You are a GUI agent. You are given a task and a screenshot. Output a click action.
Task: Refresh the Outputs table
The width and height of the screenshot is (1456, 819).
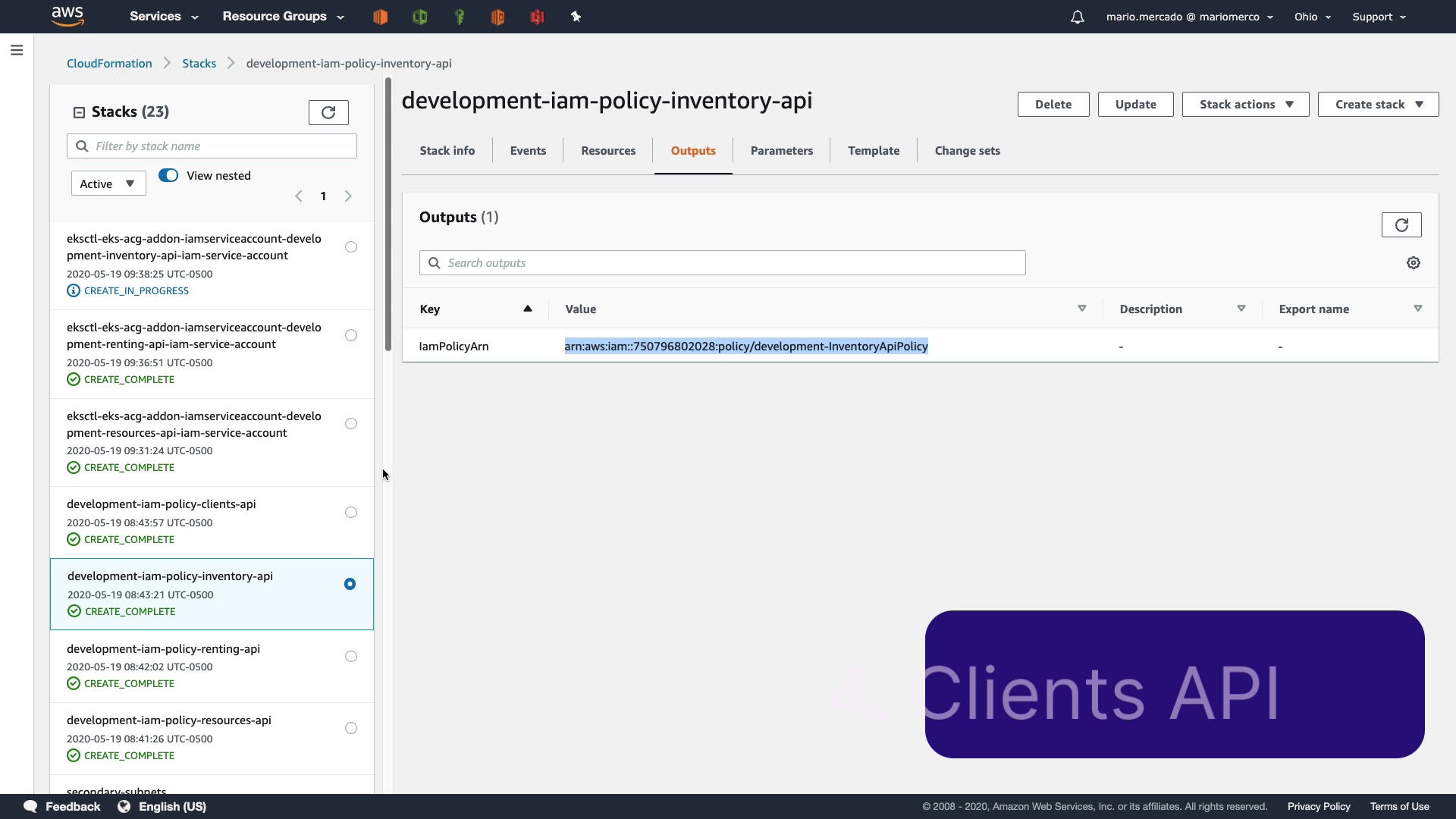click(1401, 224)
